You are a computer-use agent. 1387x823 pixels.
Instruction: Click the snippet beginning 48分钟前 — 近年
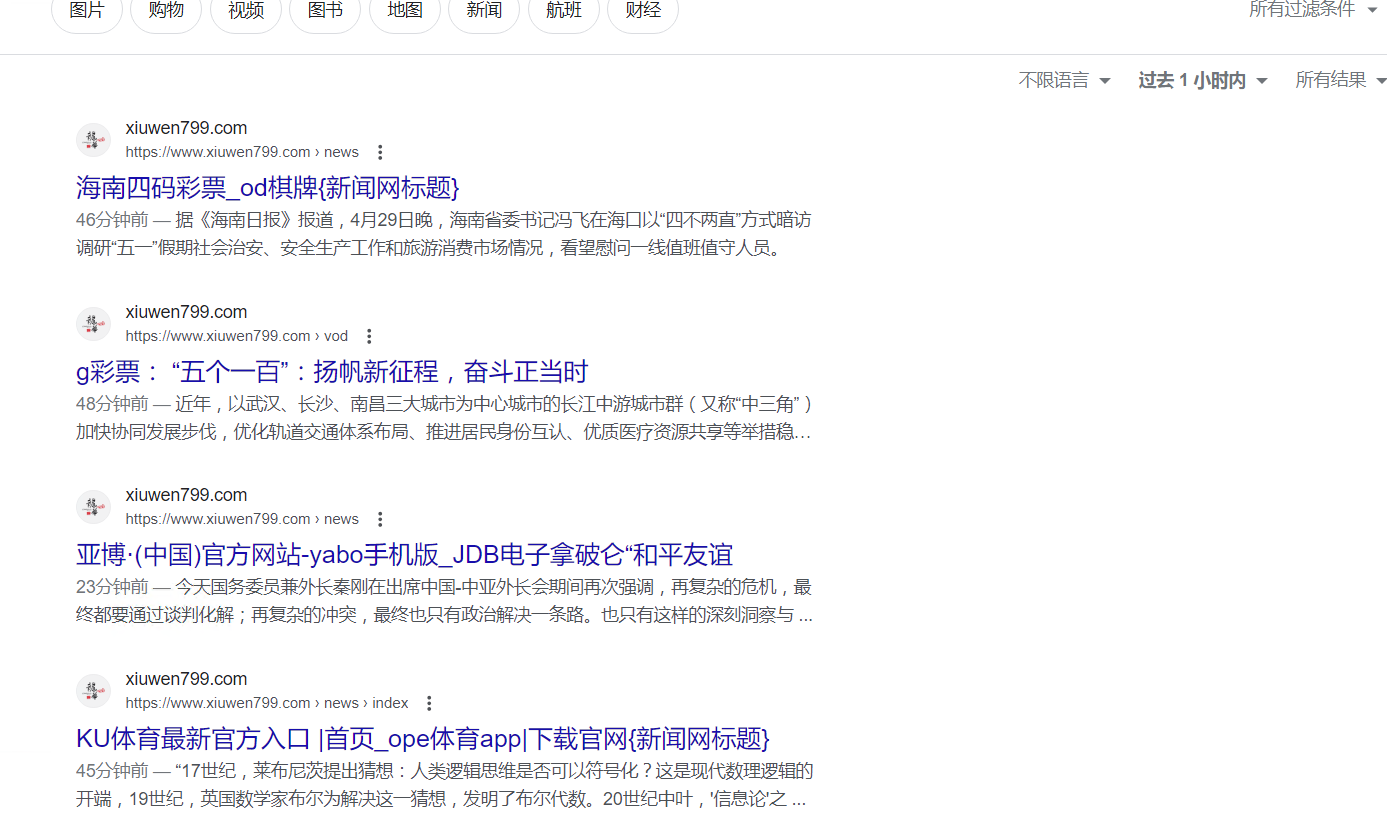coord(445,418)
